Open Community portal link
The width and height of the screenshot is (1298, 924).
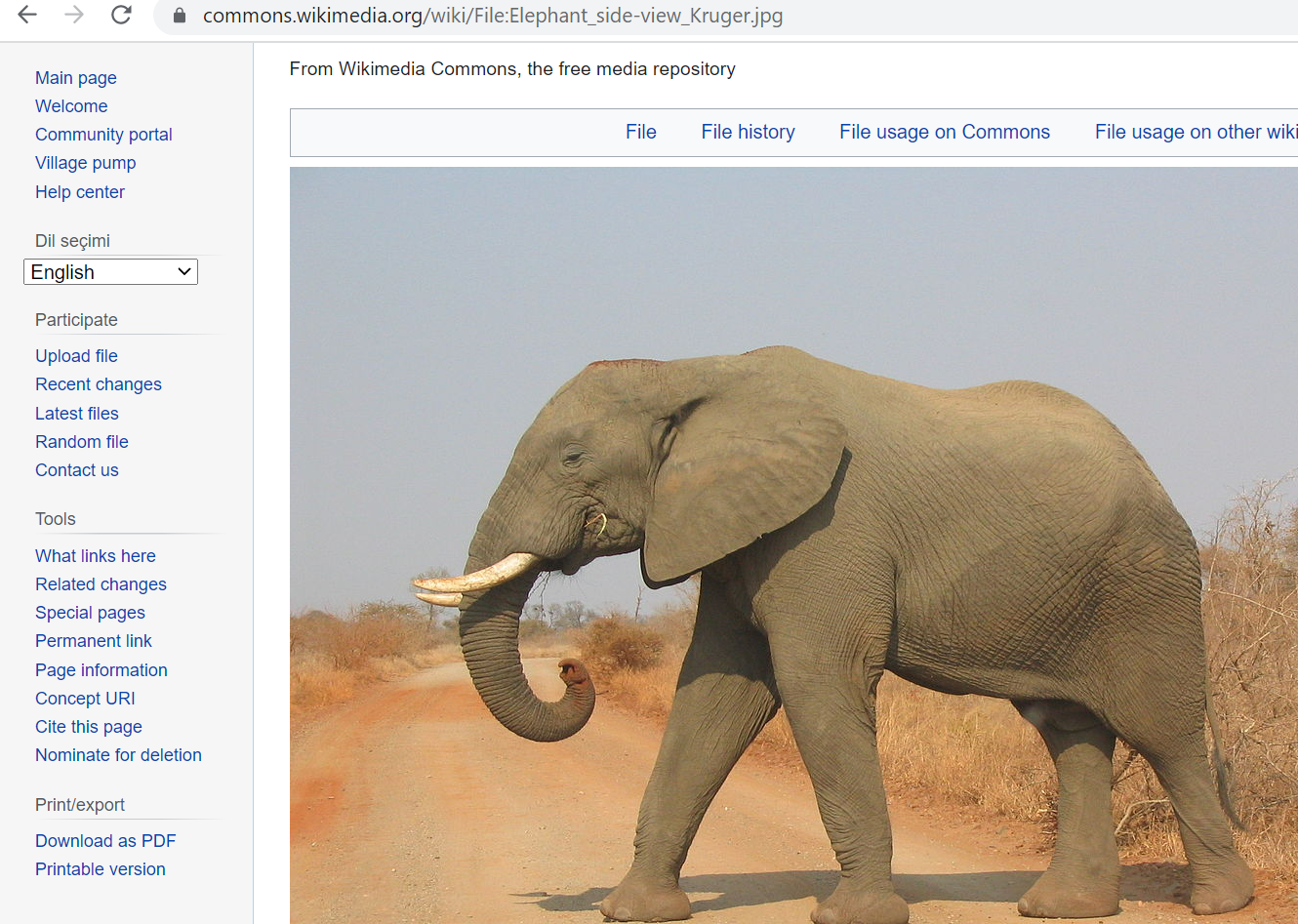click(103, 135)
